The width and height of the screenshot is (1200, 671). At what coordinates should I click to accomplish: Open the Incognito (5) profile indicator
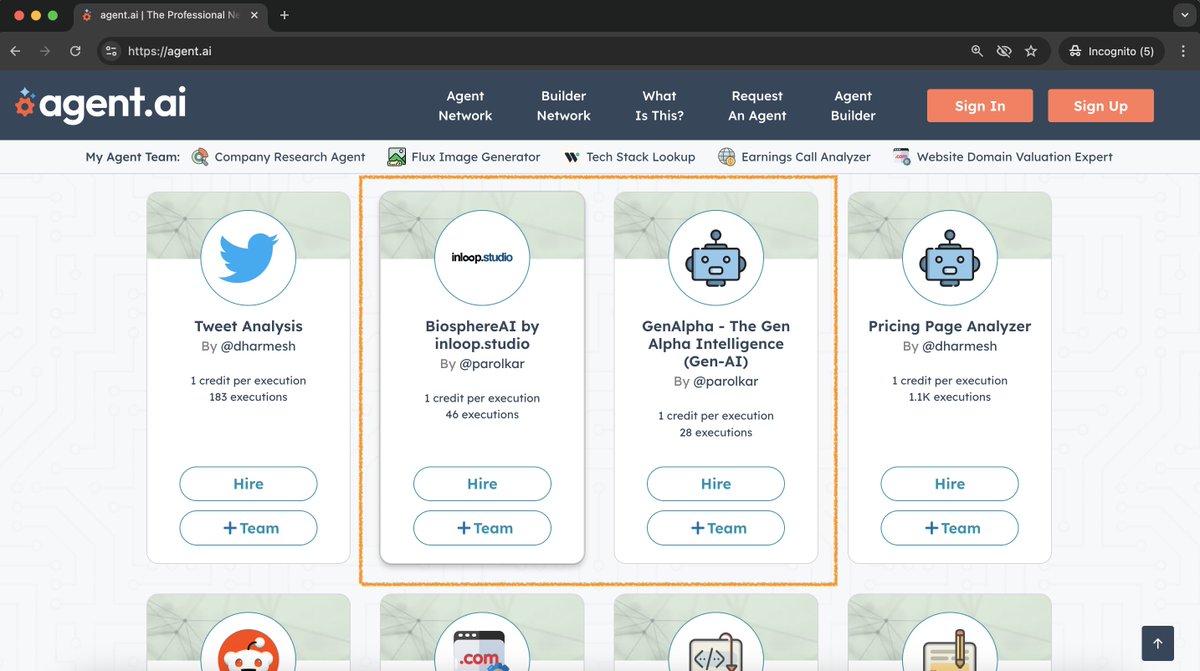coord(1111,51)
